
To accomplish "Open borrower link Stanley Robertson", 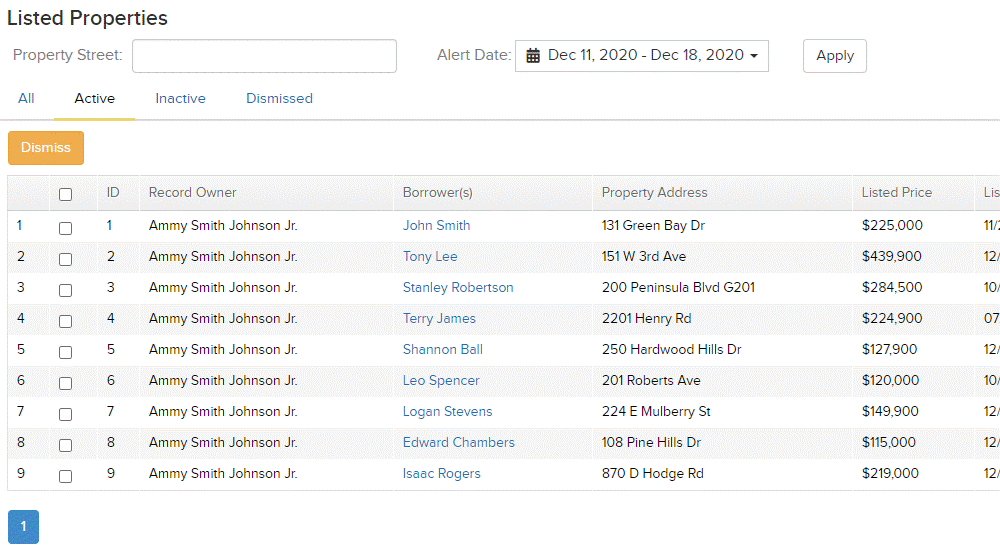I will (458, 288).
